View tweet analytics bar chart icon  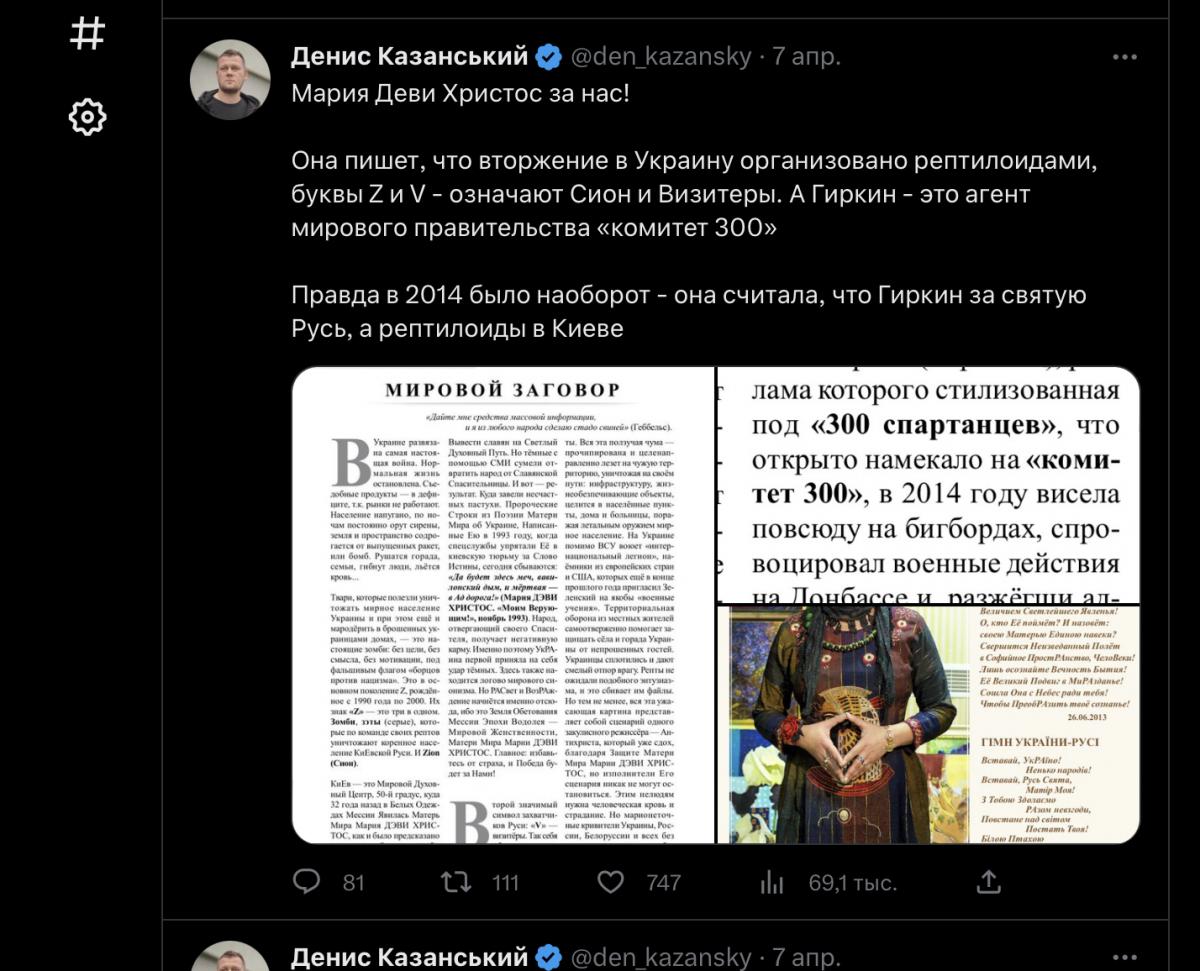coord(772,881)
